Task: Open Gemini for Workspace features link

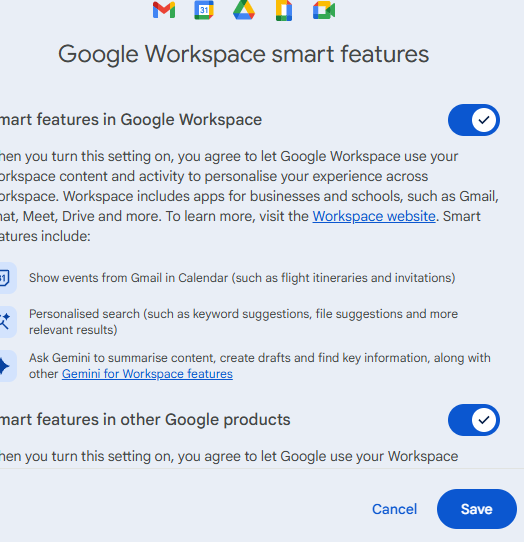Action: [x=147, y=374]
